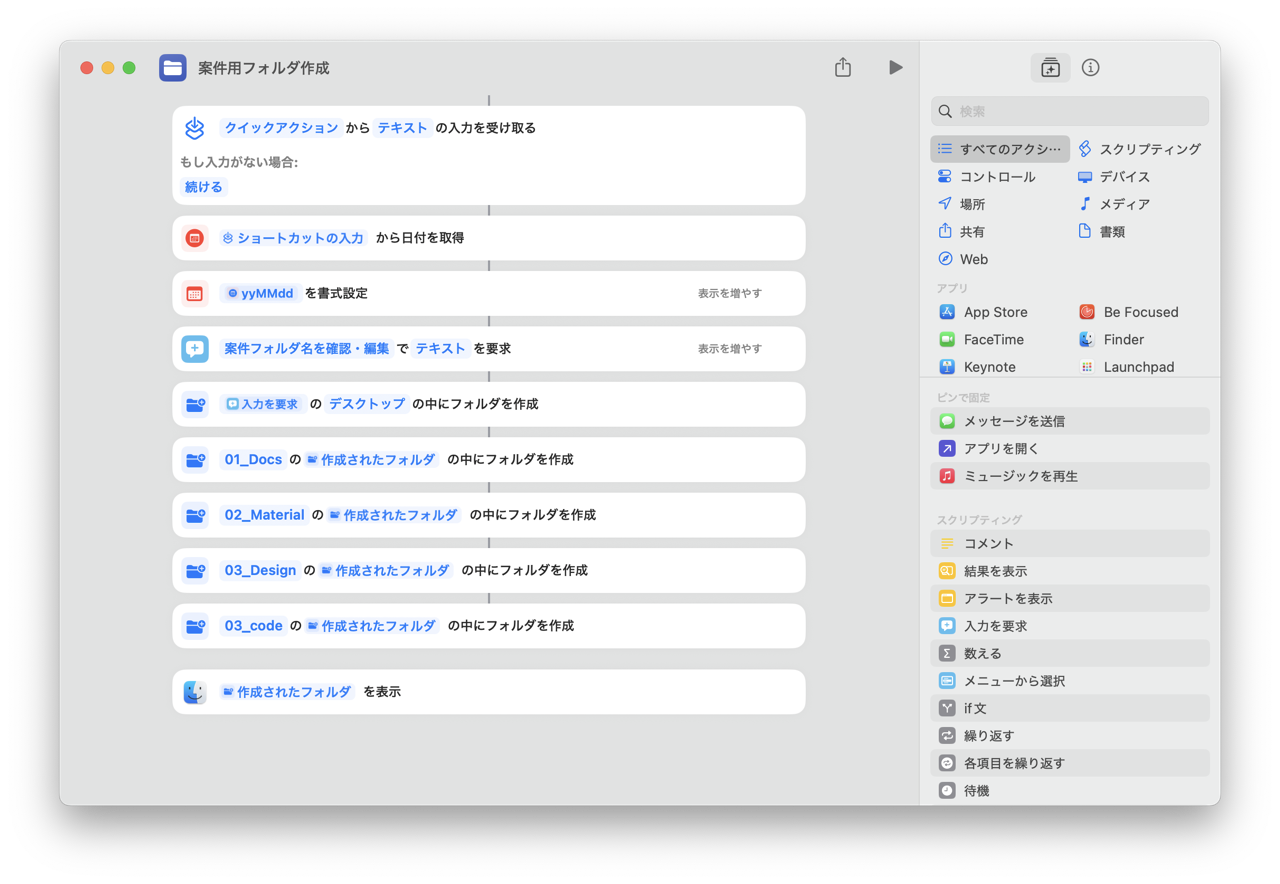Choose FaceTime in the apps list
The height and width of the screenshot is (884, 1280).
point(980,340)
